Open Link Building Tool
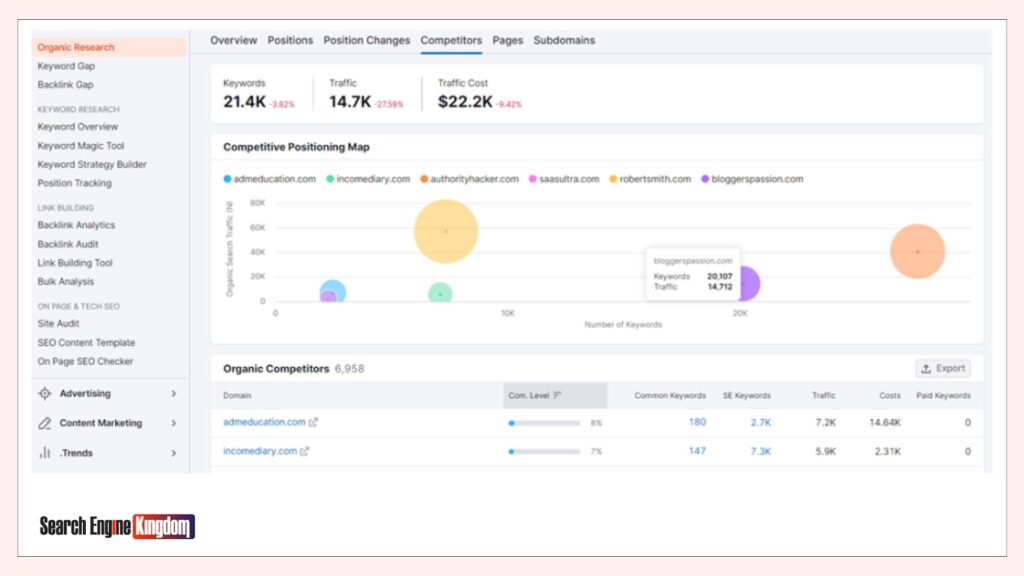 tap(75, 263)
